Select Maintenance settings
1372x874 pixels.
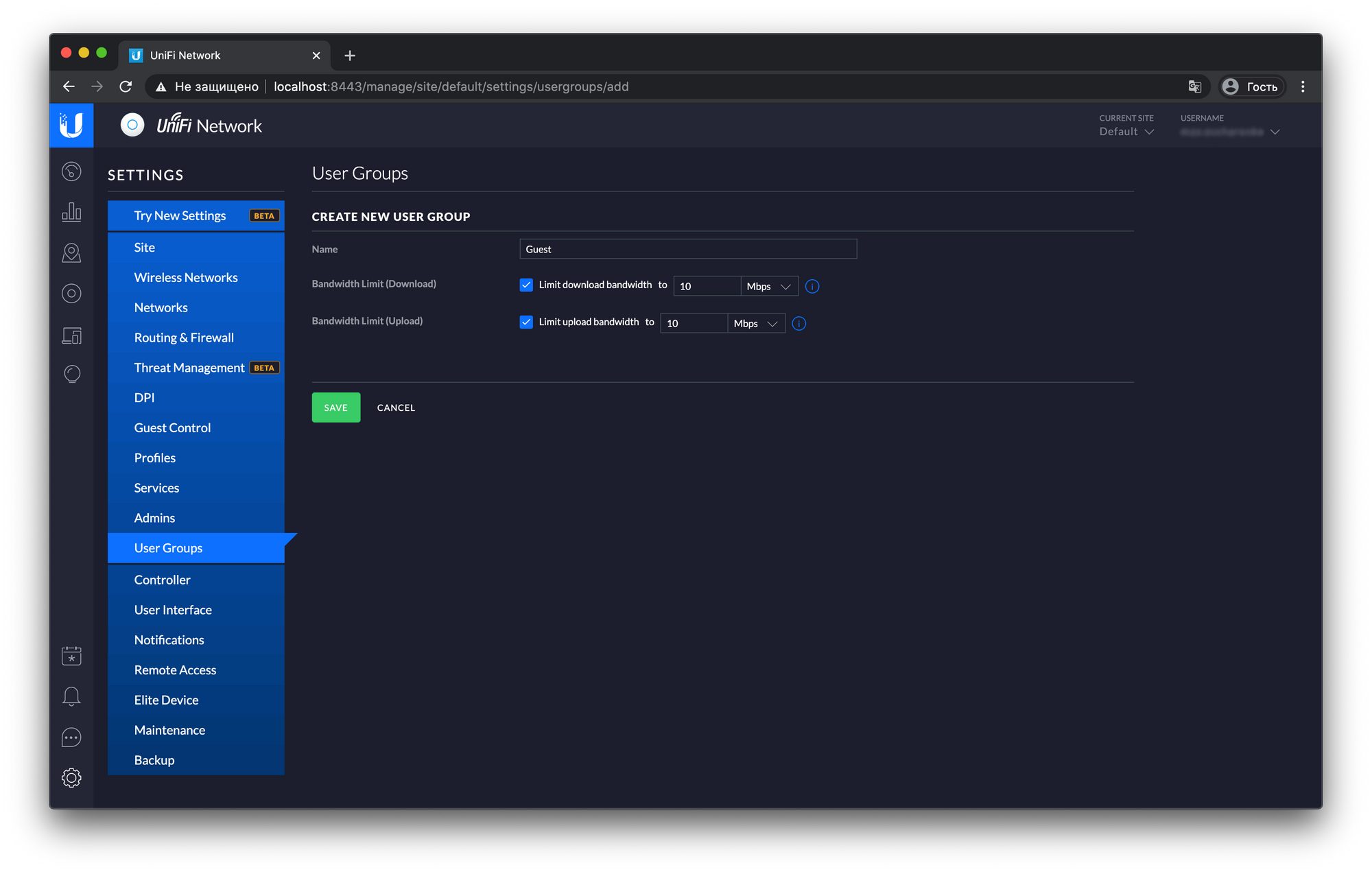pos(196,731)
